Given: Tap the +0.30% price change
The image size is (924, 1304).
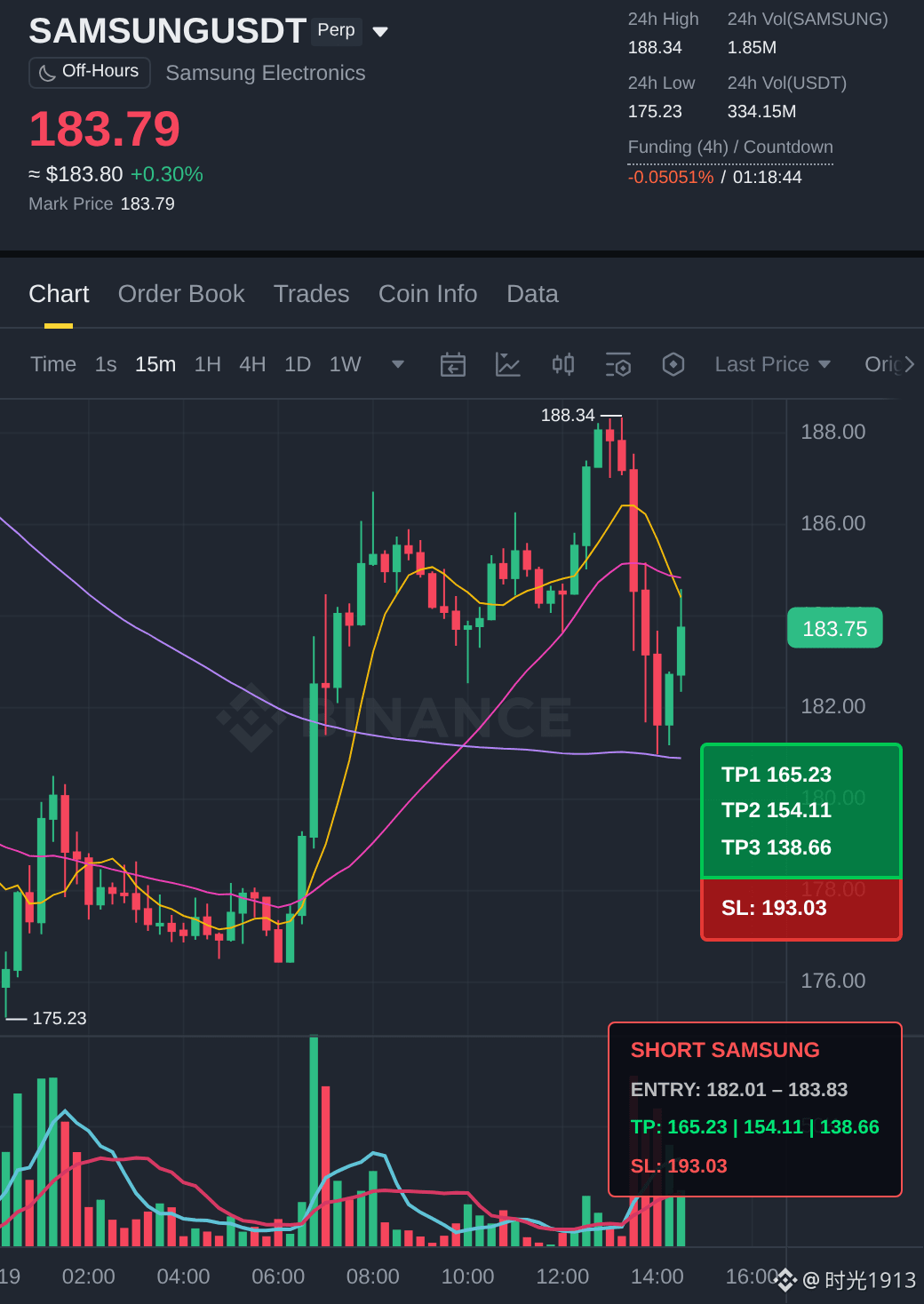Looking at the screenshot, I should coord(167,174).
